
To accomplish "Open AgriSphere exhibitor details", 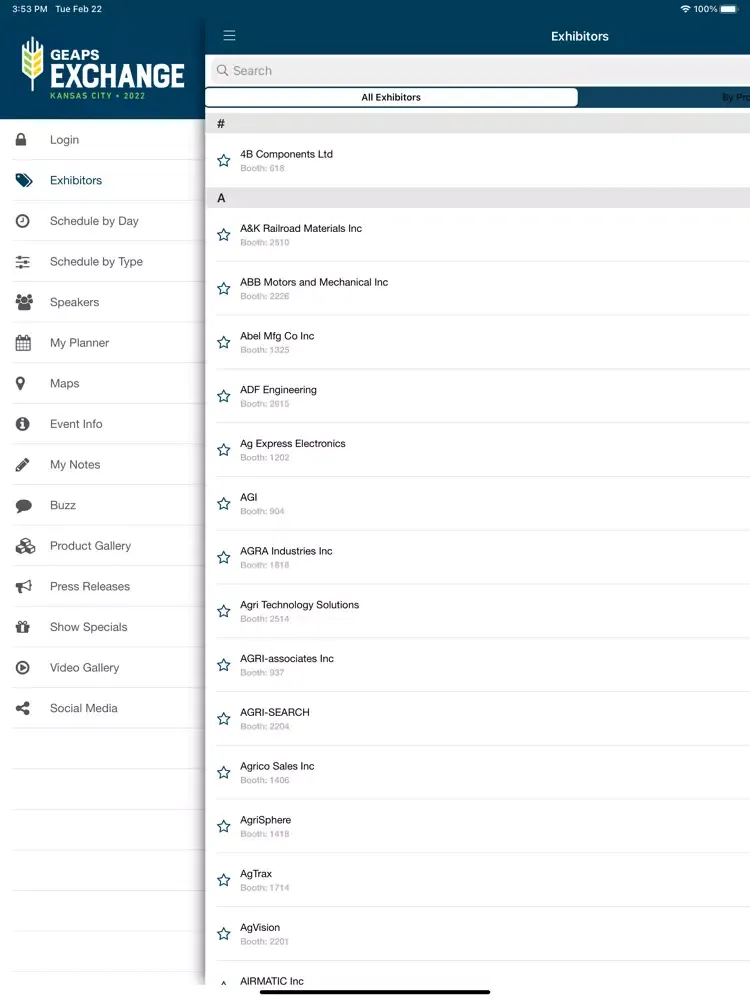I will pyautogui.click(x=478, y=827).
